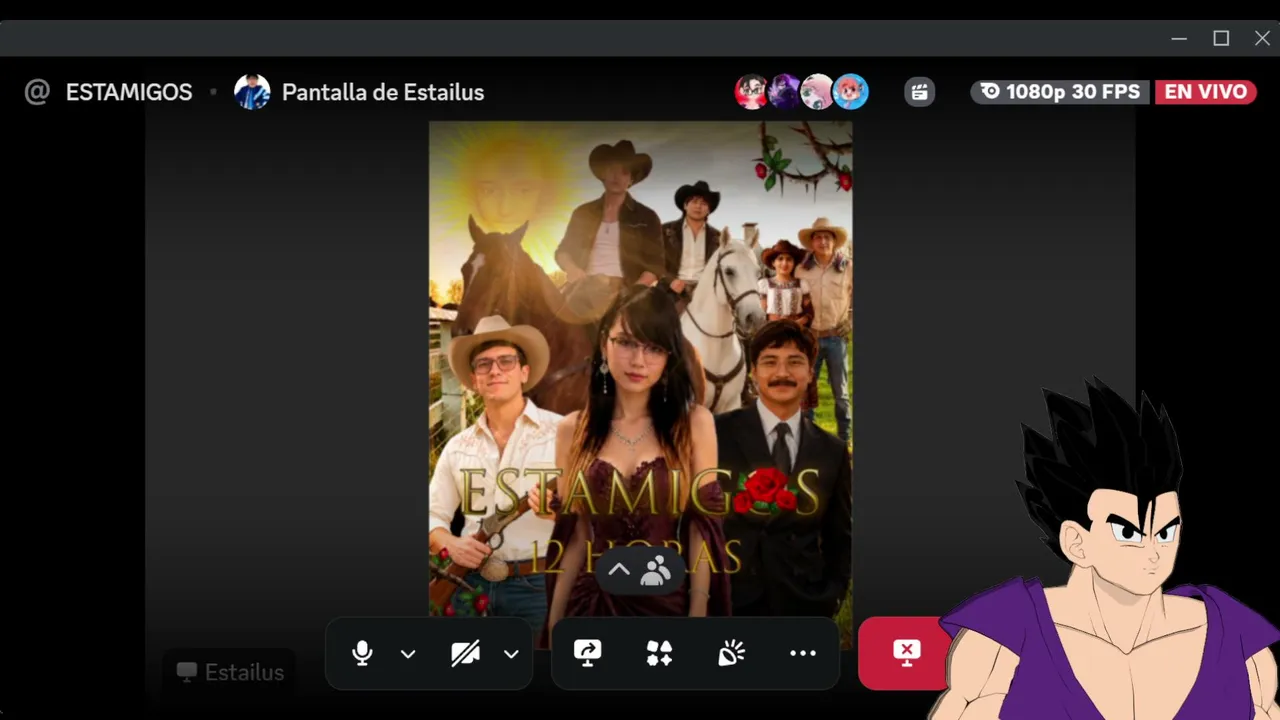
Task: Click the viewer avatar with red background and glasses
Action: pyautogui.click(x=752, y=92)
